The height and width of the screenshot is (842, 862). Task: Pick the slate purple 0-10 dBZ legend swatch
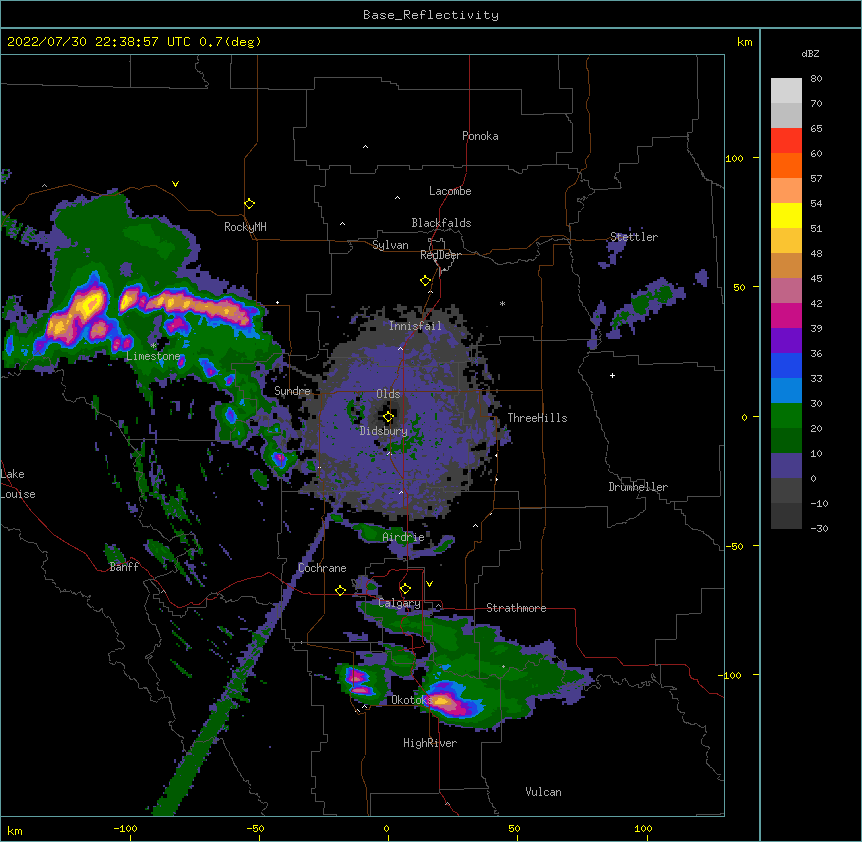click(x=786, y=466)
